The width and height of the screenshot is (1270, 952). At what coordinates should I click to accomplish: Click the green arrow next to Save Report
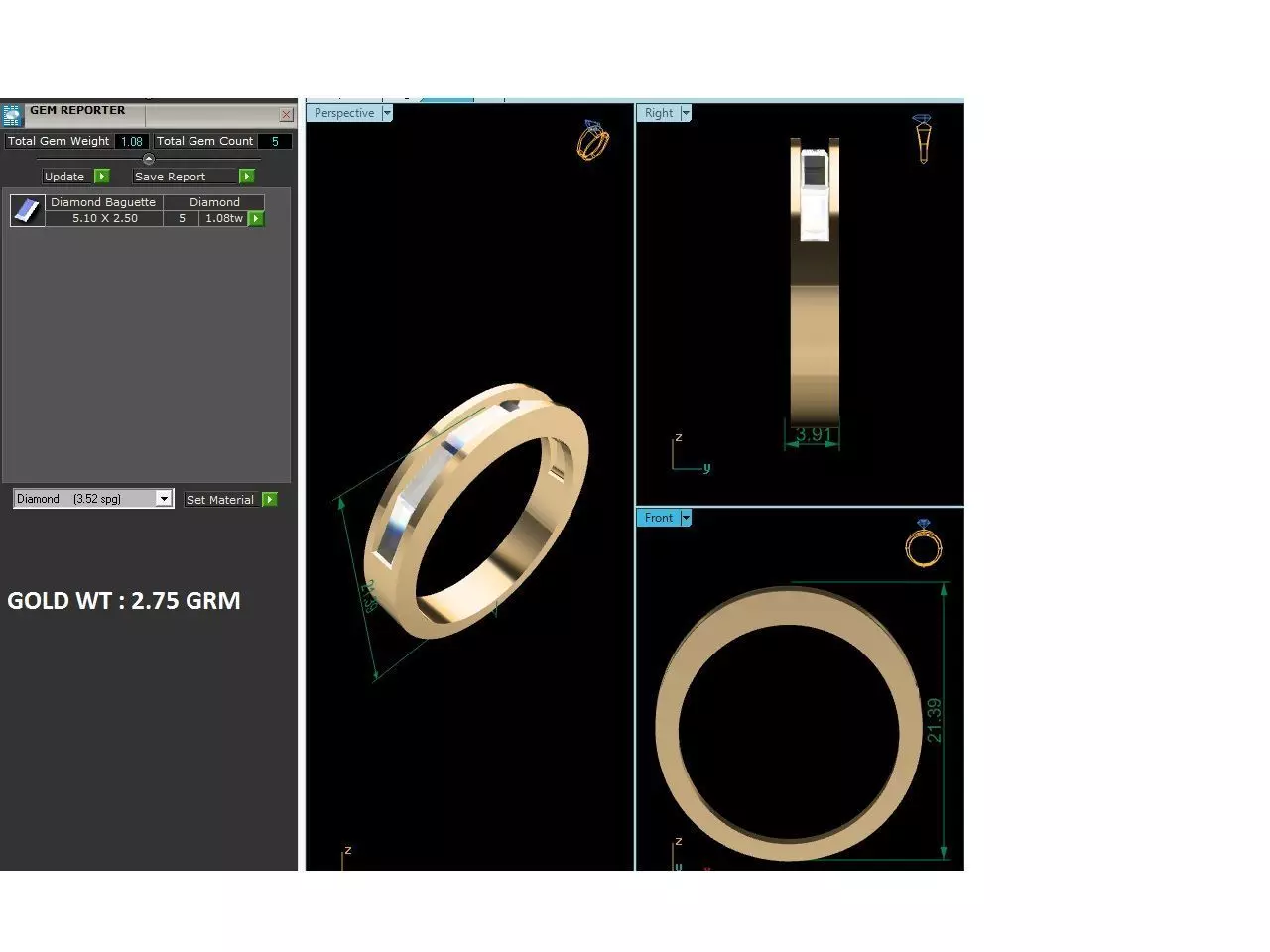247,177
